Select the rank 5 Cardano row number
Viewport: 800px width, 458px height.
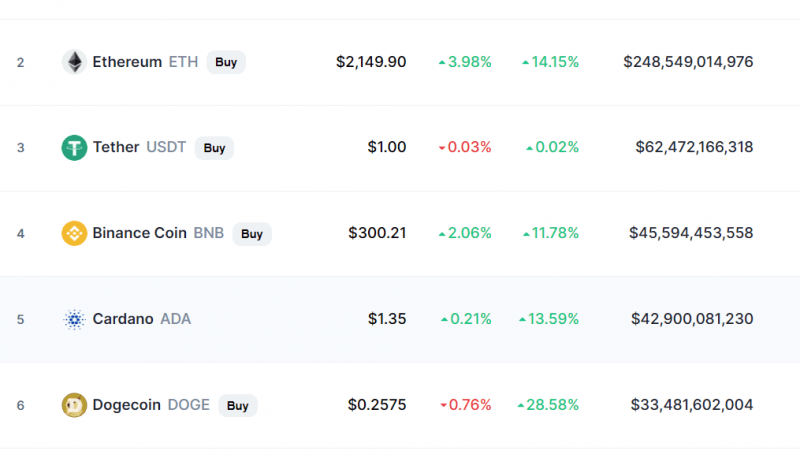(20, 320)
